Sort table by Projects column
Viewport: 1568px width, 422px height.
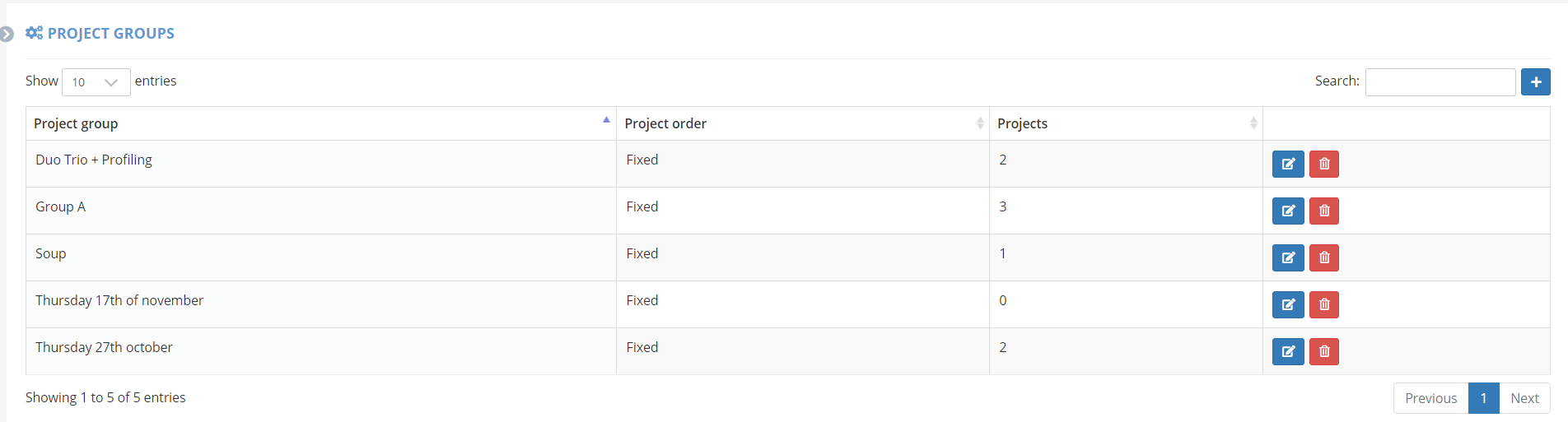(1126, 123)
